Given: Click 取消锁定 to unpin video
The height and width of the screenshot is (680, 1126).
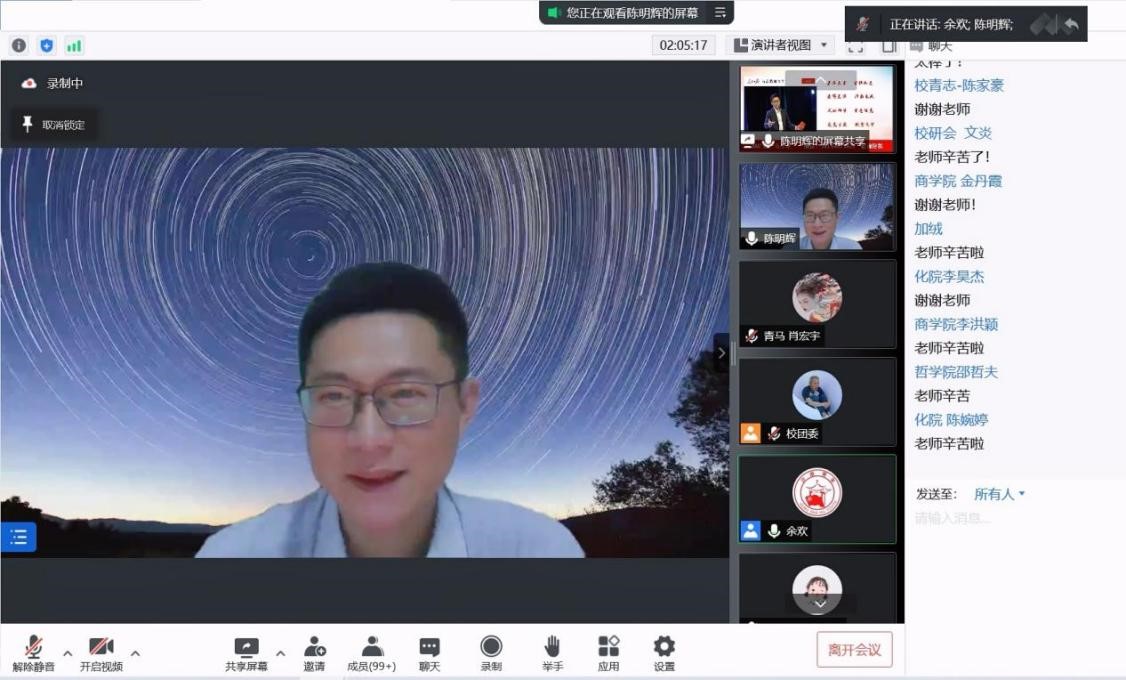Looking at the screenshot, I should click(x=55, y=125).
